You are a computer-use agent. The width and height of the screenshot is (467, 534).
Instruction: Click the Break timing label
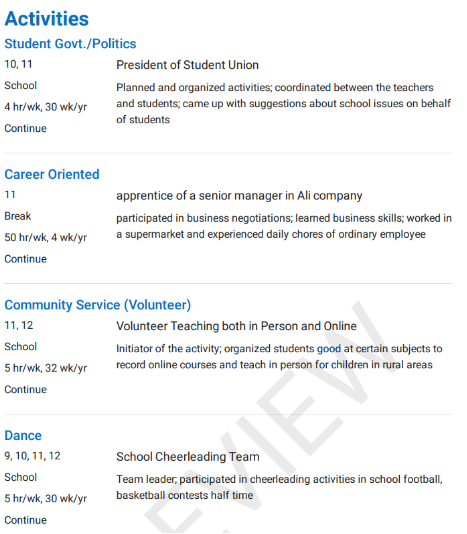tap(18, 216)
